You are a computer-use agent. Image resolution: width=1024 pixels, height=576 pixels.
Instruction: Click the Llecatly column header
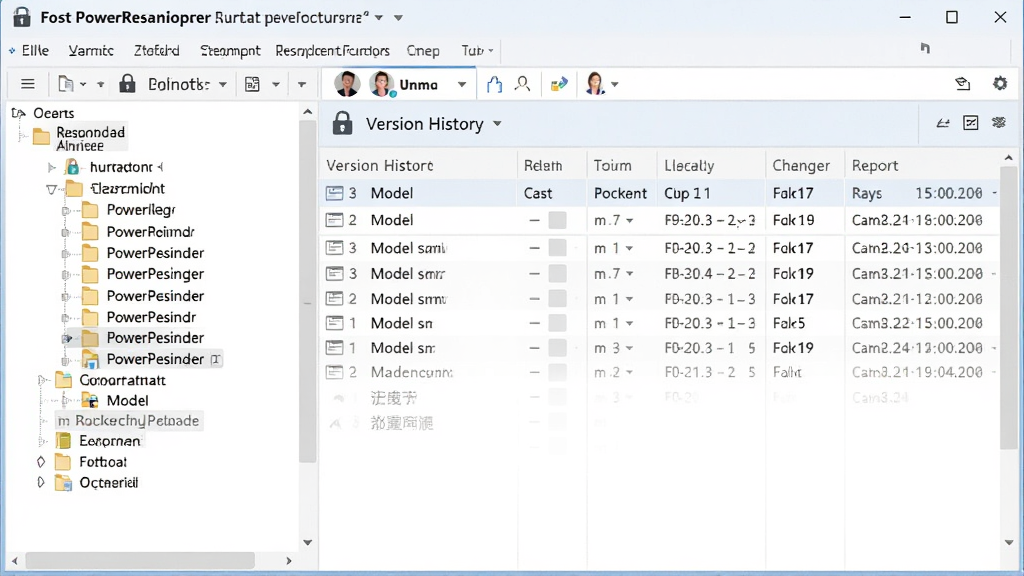coord(689,166)
